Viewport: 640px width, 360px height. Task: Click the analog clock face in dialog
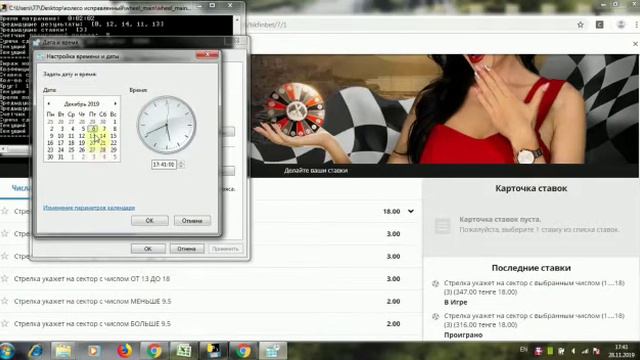click(x=167, y=124)
